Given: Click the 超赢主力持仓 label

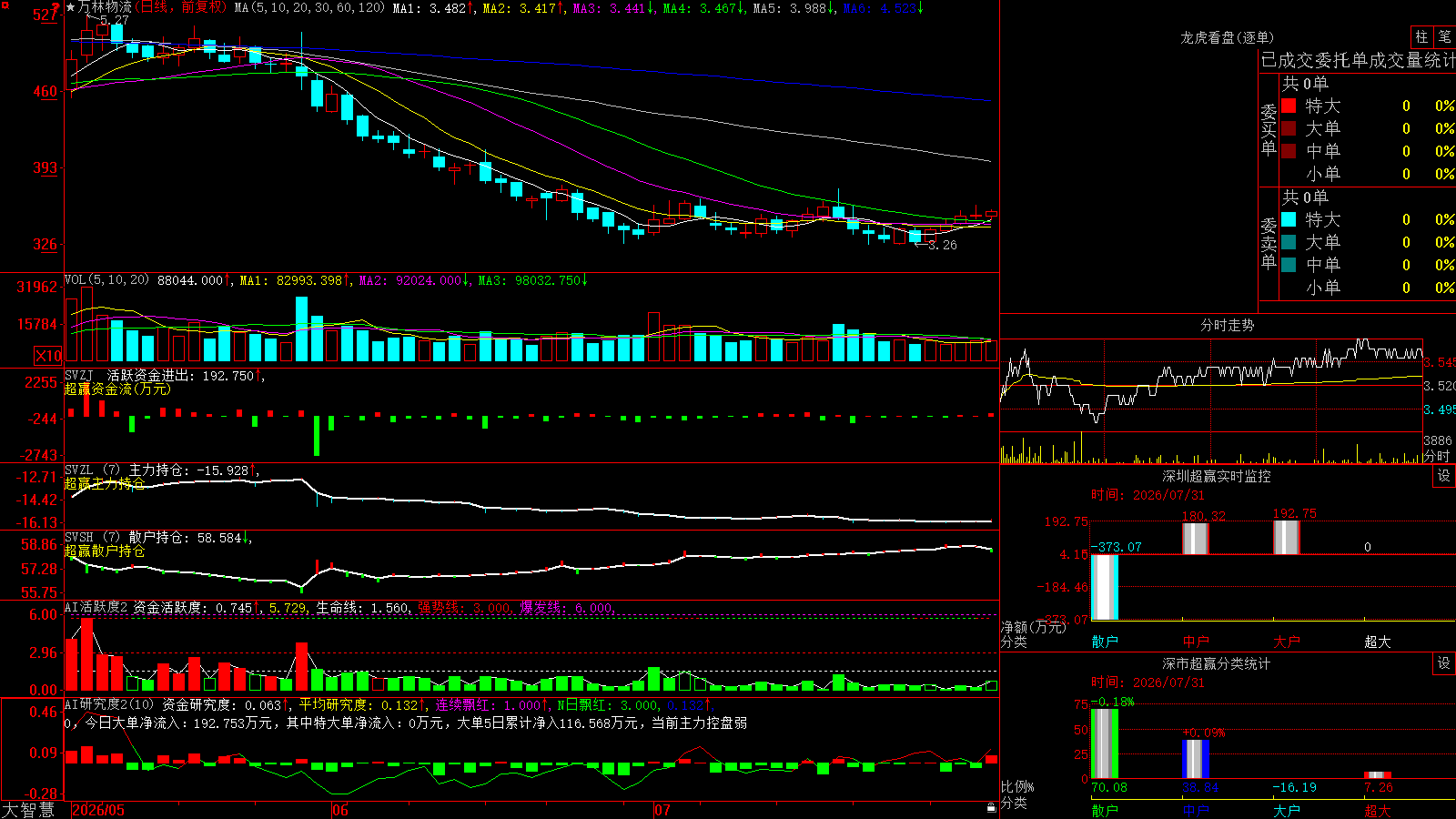Looking at the screenshot, I should click(x=105, y=483).
